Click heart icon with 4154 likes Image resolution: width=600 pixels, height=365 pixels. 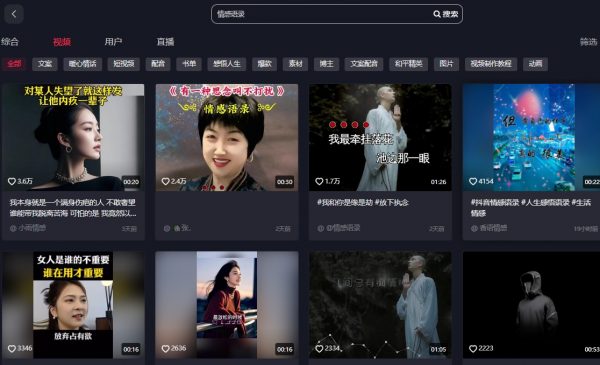[473, 181]
